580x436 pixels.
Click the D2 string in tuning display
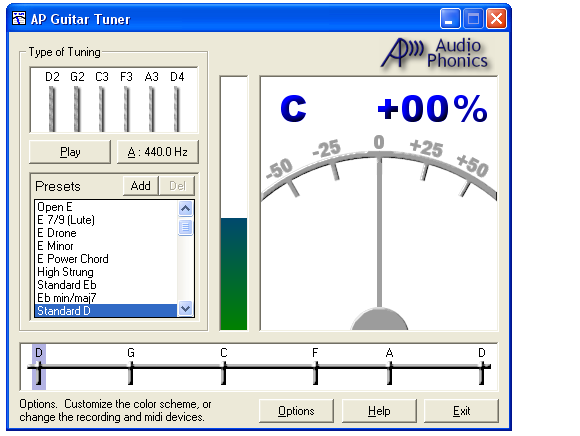click(x=52, y=109)
